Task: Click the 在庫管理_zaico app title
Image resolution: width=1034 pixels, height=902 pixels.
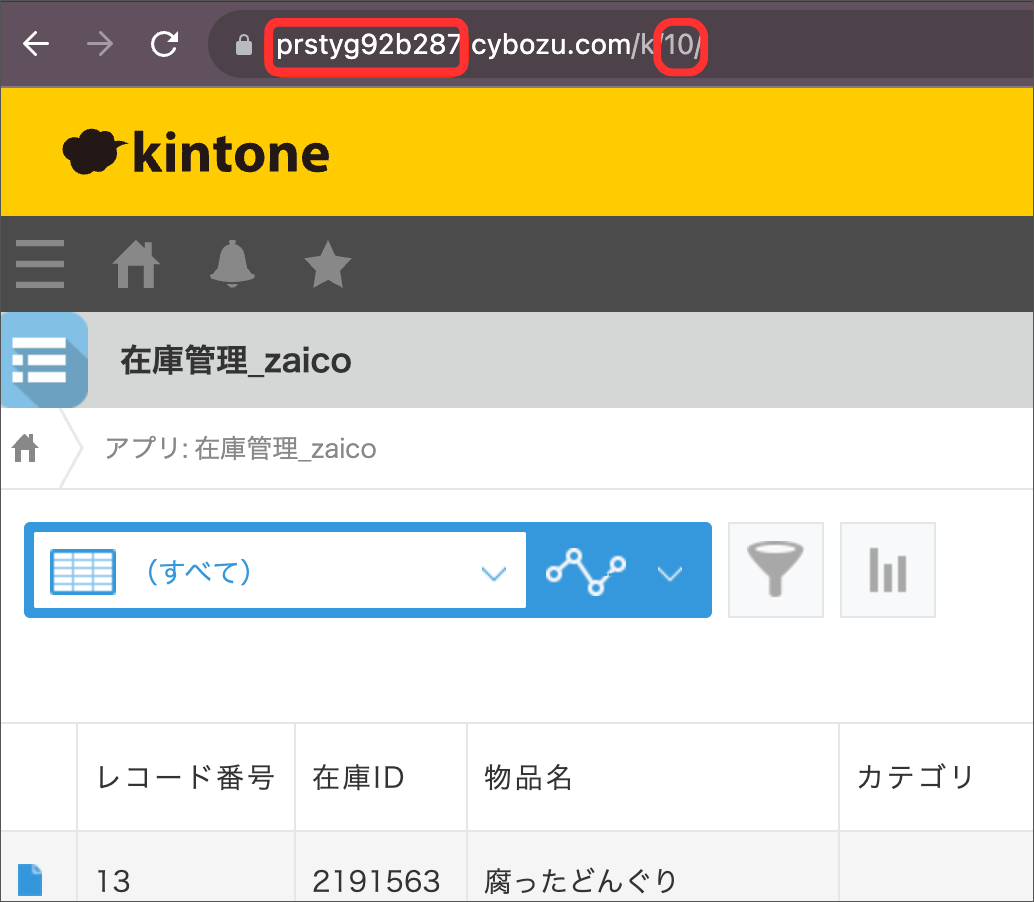Action: click(235, 361)
